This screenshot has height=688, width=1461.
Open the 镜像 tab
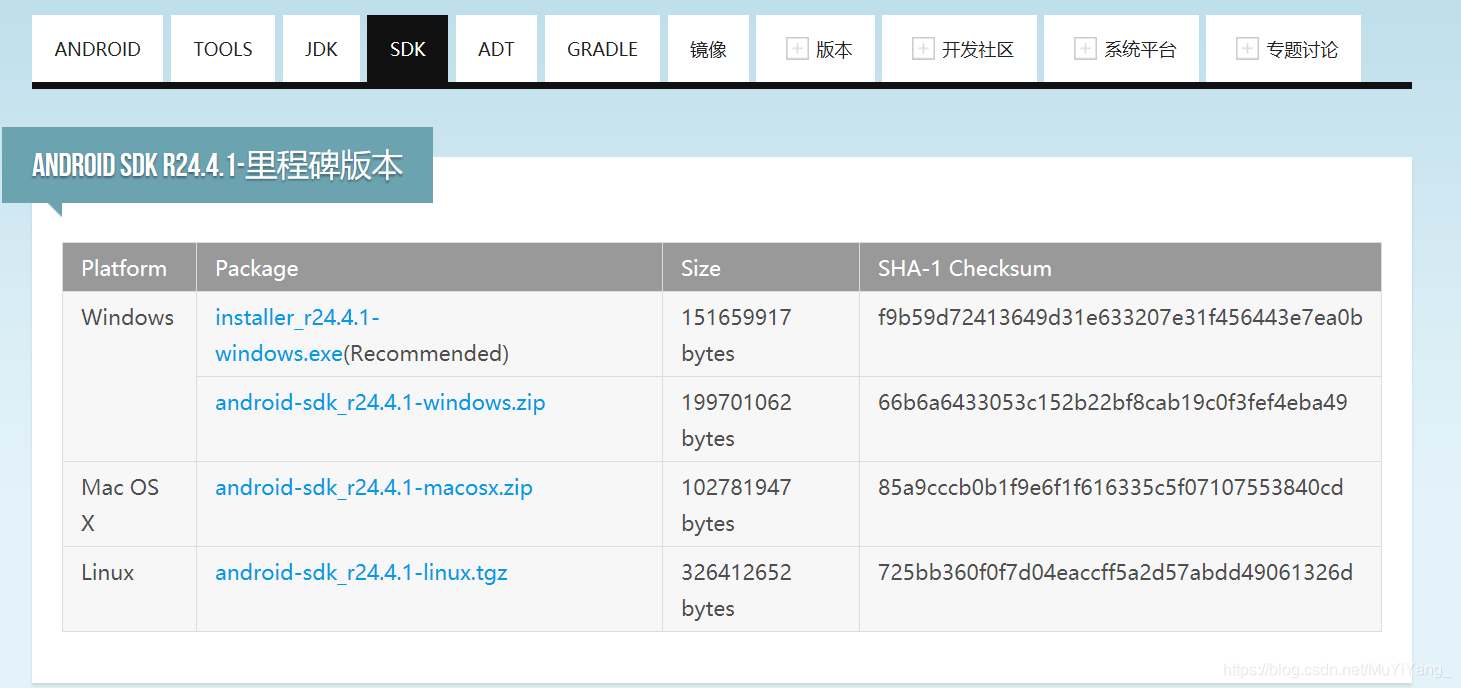point(708,49)
